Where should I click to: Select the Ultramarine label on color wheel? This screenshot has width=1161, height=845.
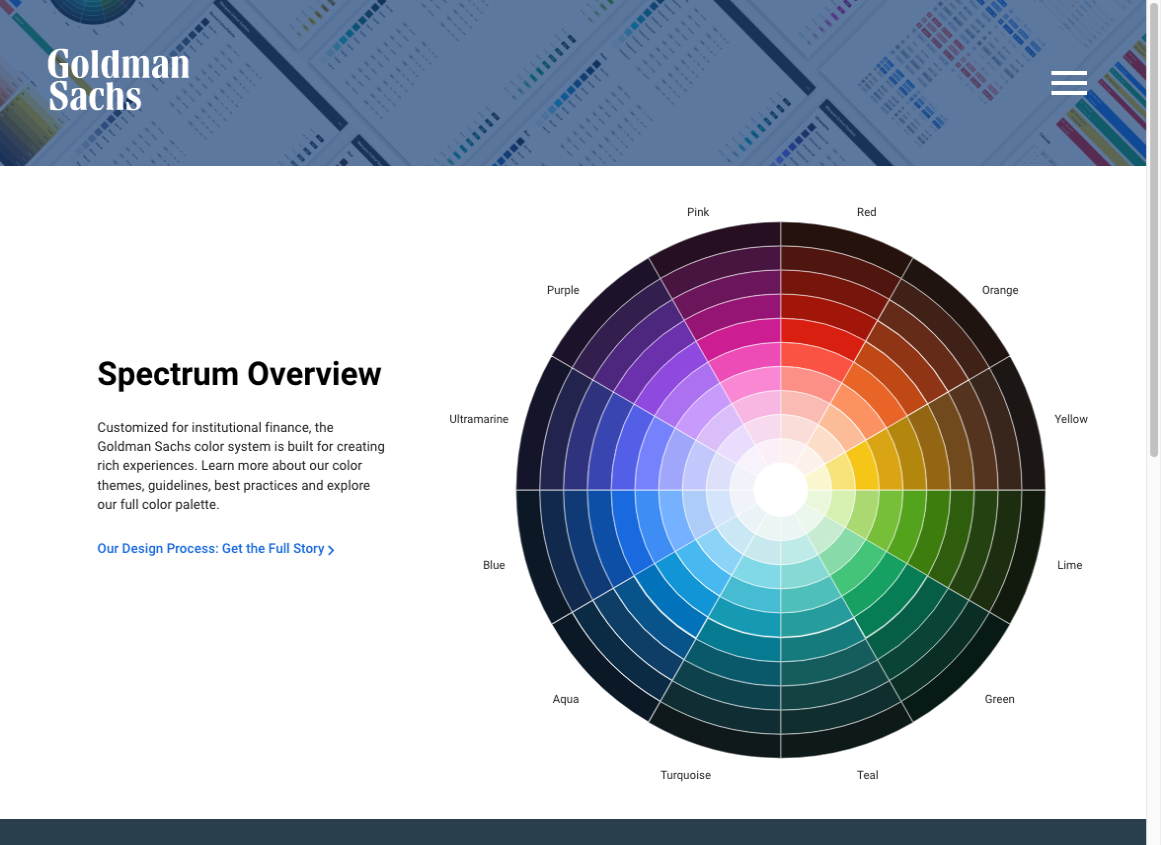coord(478,419)
